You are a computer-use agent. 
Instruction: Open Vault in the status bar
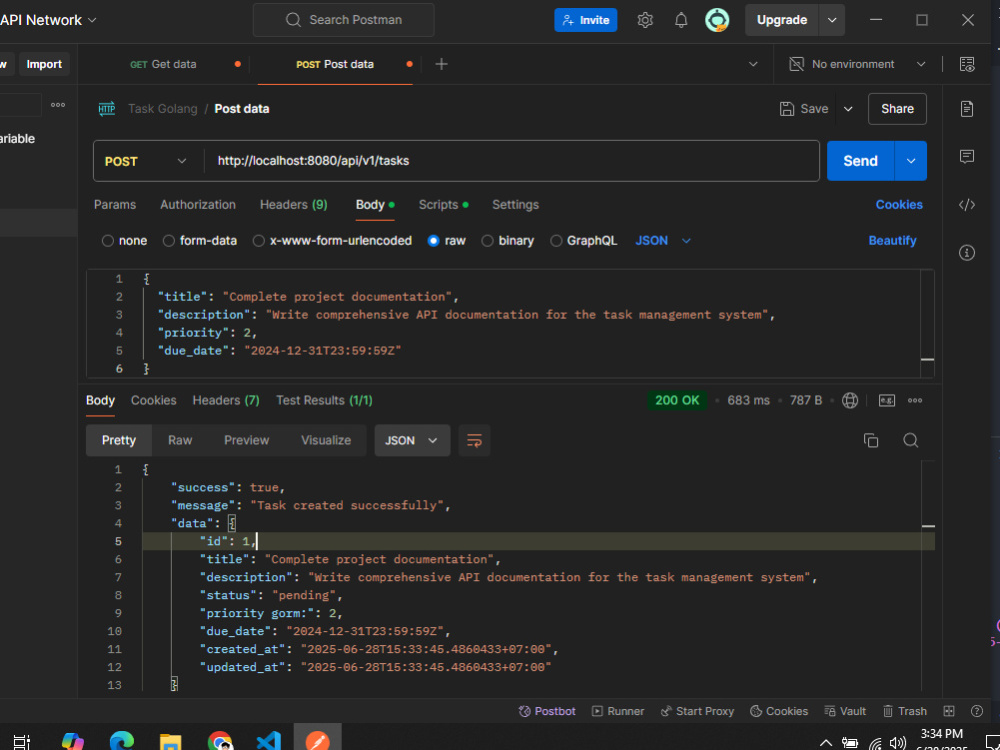click(845, 711)
